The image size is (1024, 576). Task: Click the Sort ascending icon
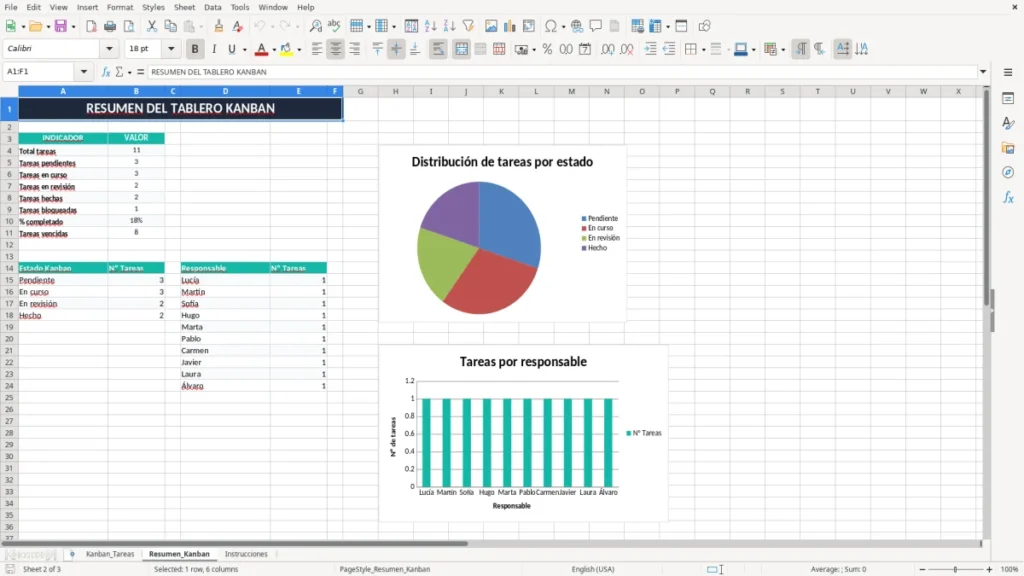(x=430, y=26)
